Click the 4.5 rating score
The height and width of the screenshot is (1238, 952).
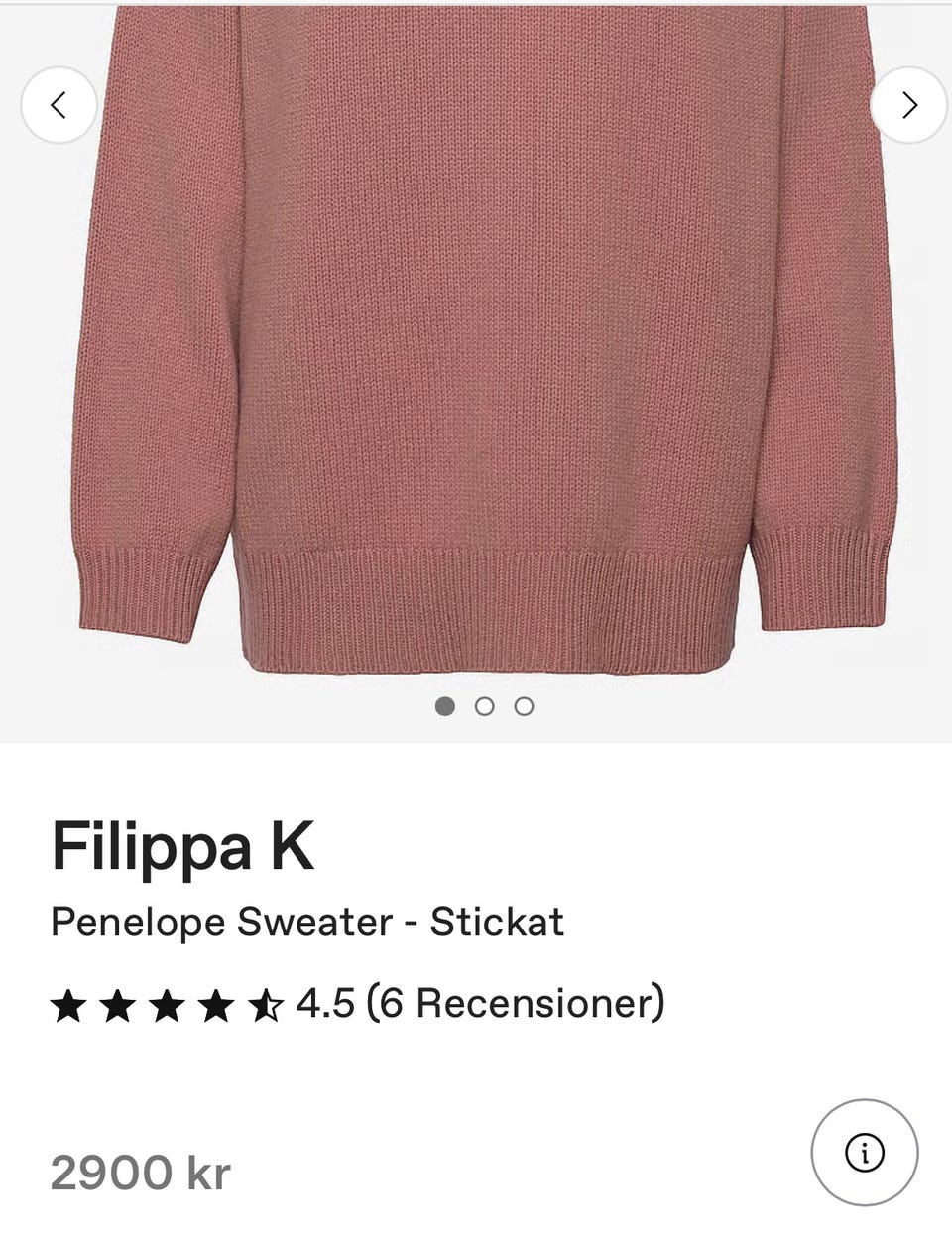click(325, 1004)
